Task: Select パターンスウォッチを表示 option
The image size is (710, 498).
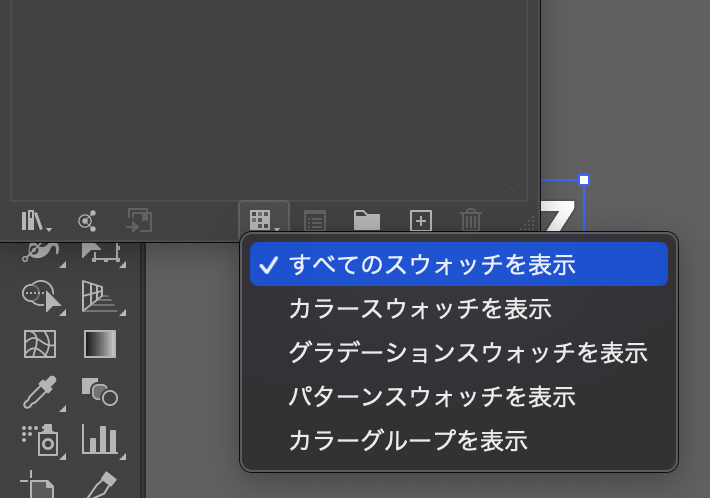Action: click(x=459, y=397)
